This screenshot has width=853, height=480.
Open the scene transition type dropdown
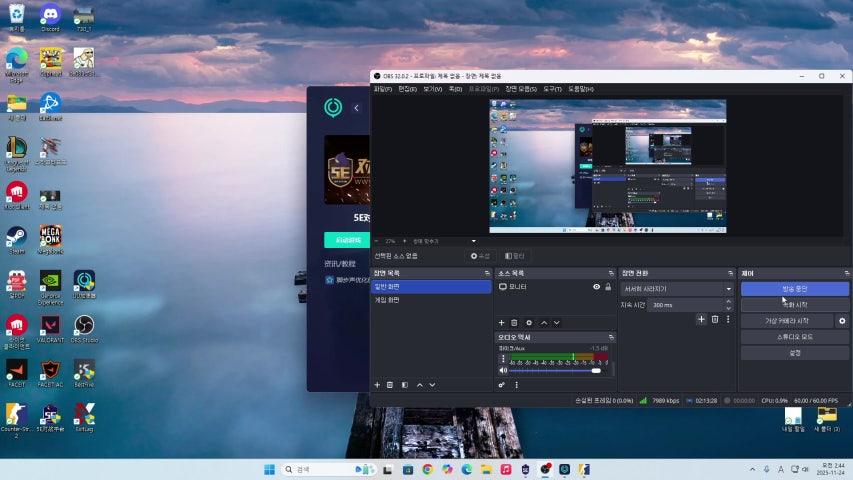677,288
